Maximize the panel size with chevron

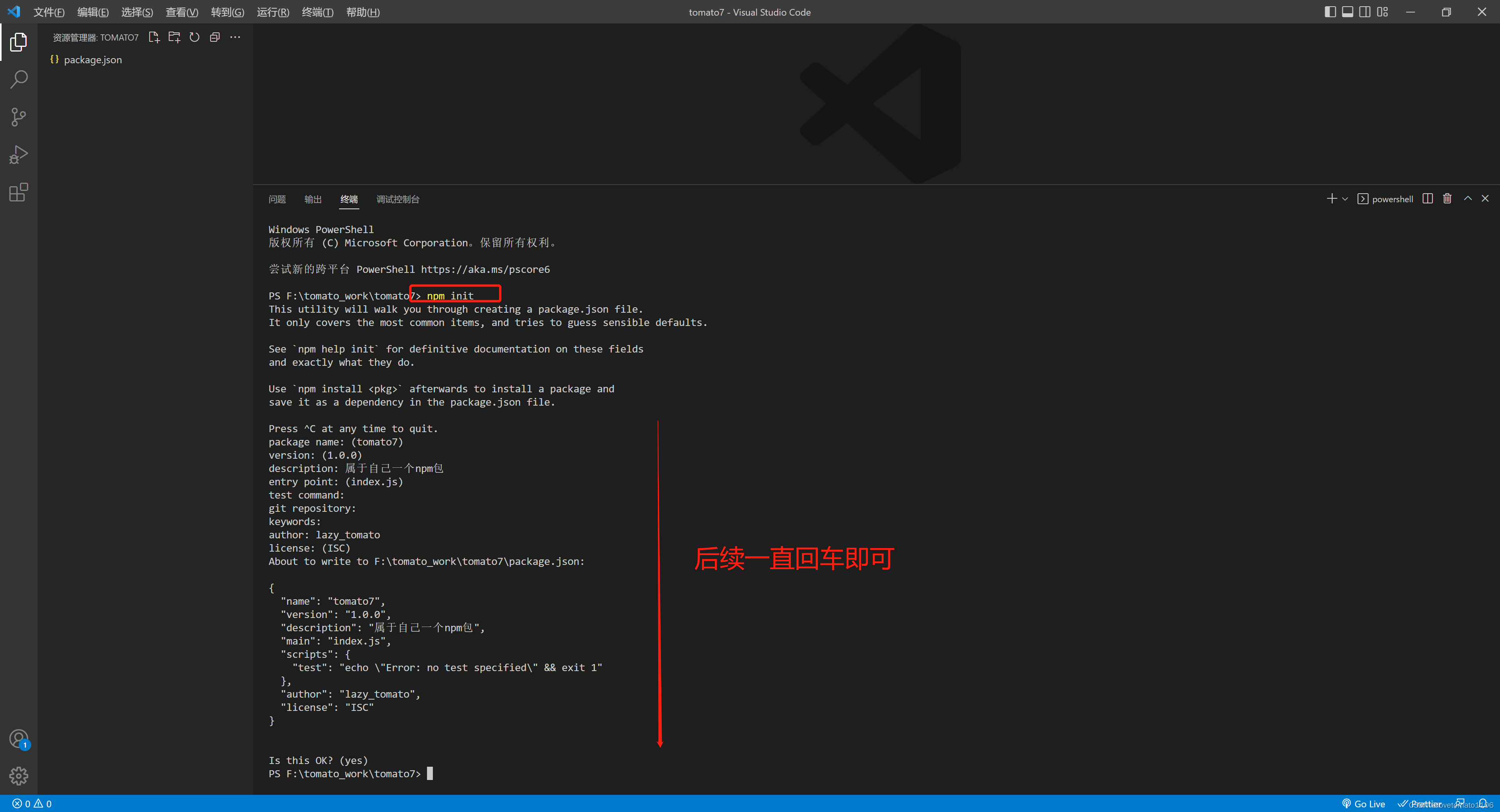pos(1468,198)
